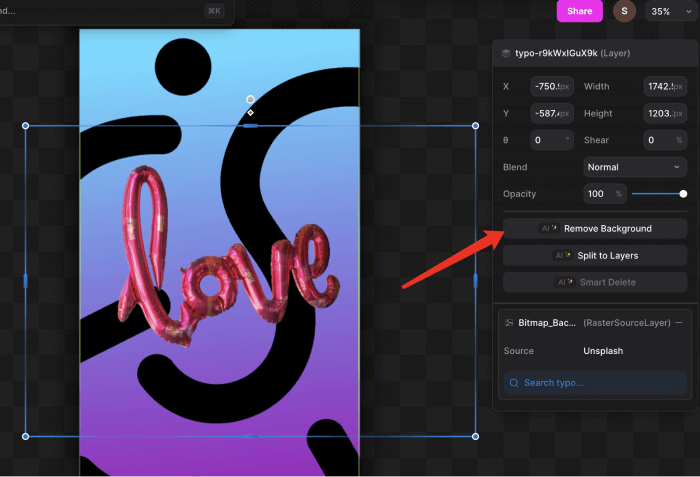This screenshot has width=700, height=477.
Task: Click the magnifier icon in Search typo field
Action: point(513,383)
